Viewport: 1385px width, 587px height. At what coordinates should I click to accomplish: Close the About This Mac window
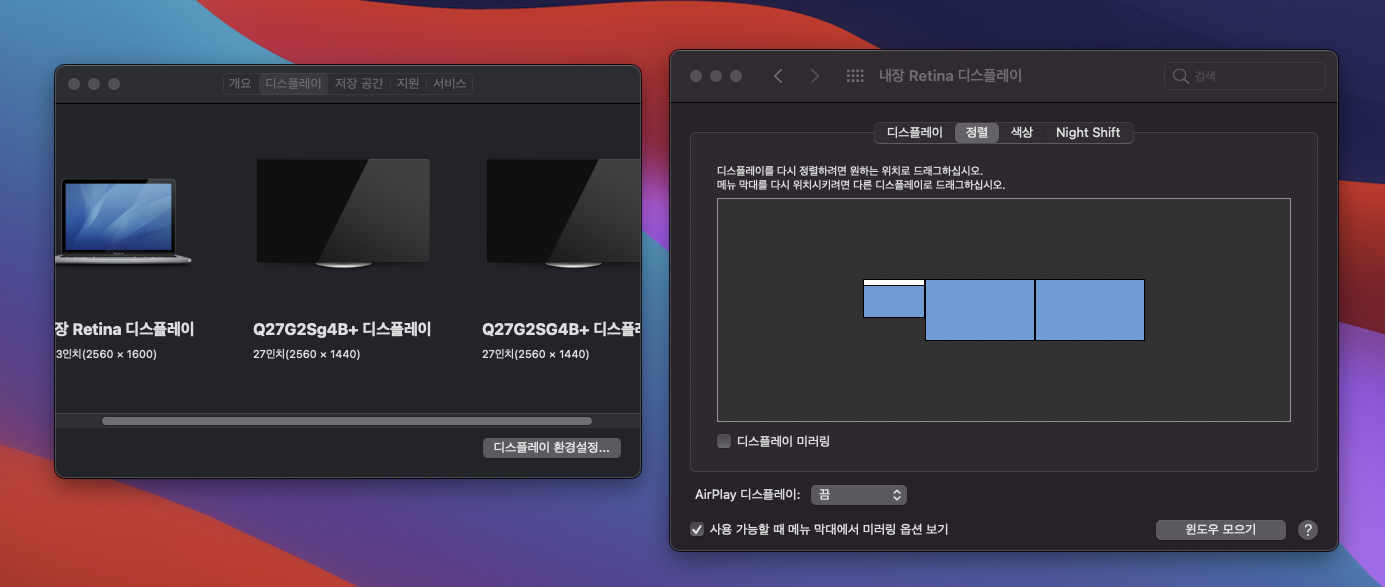74,84
